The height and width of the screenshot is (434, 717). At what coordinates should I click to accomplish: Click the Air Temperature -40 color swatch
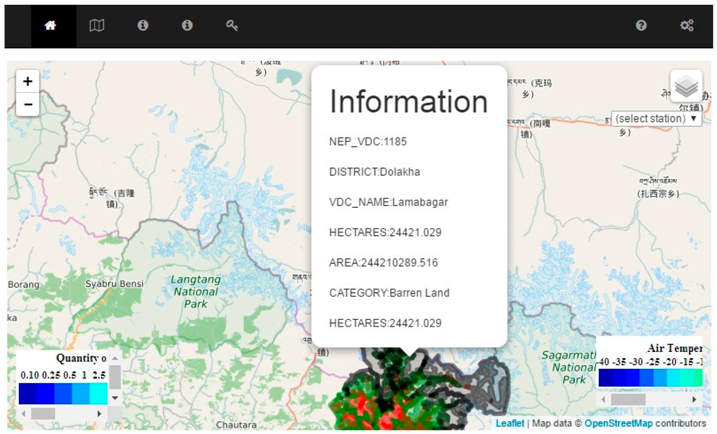click(608, 378)
